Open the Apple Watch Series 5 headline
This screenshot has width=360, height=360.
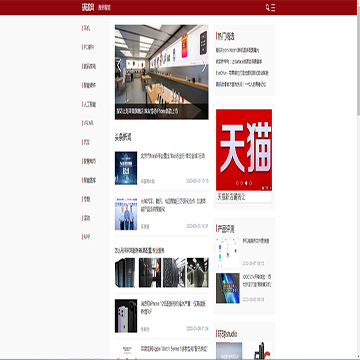(174, 349)
